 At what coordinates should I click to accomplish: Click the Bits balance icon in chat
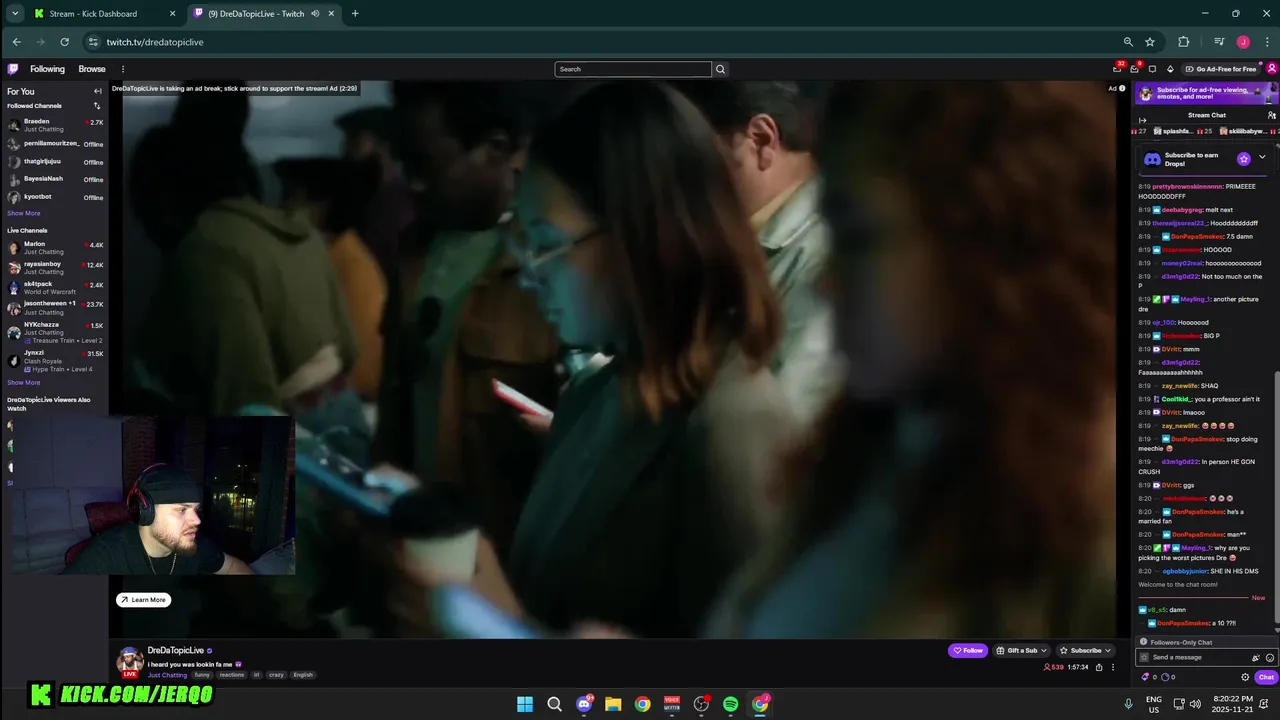[1146, 677]
